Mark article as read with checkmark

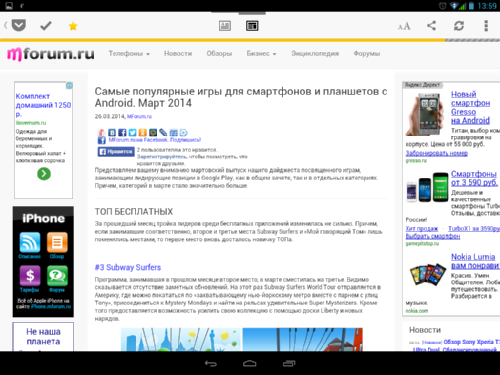tap(46, 26)
